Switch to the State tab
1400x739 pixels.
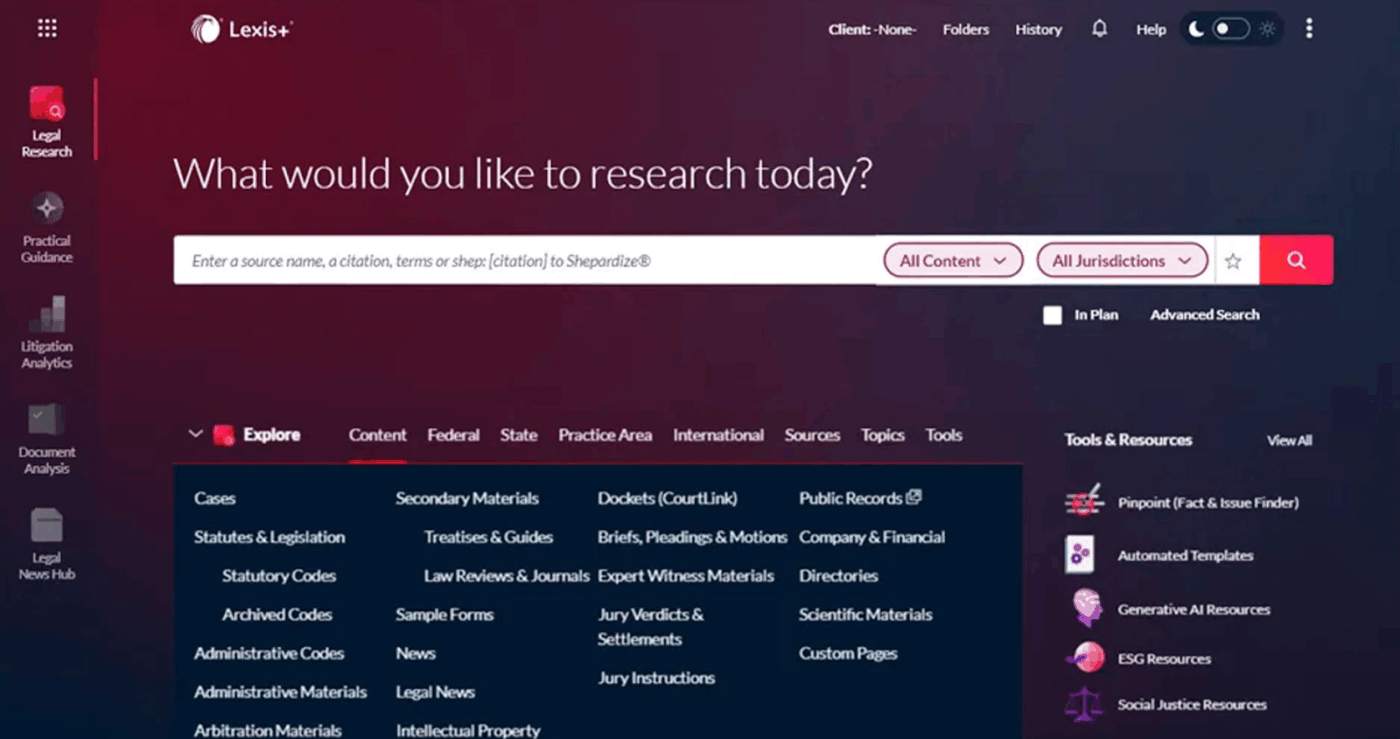point(519,435)
